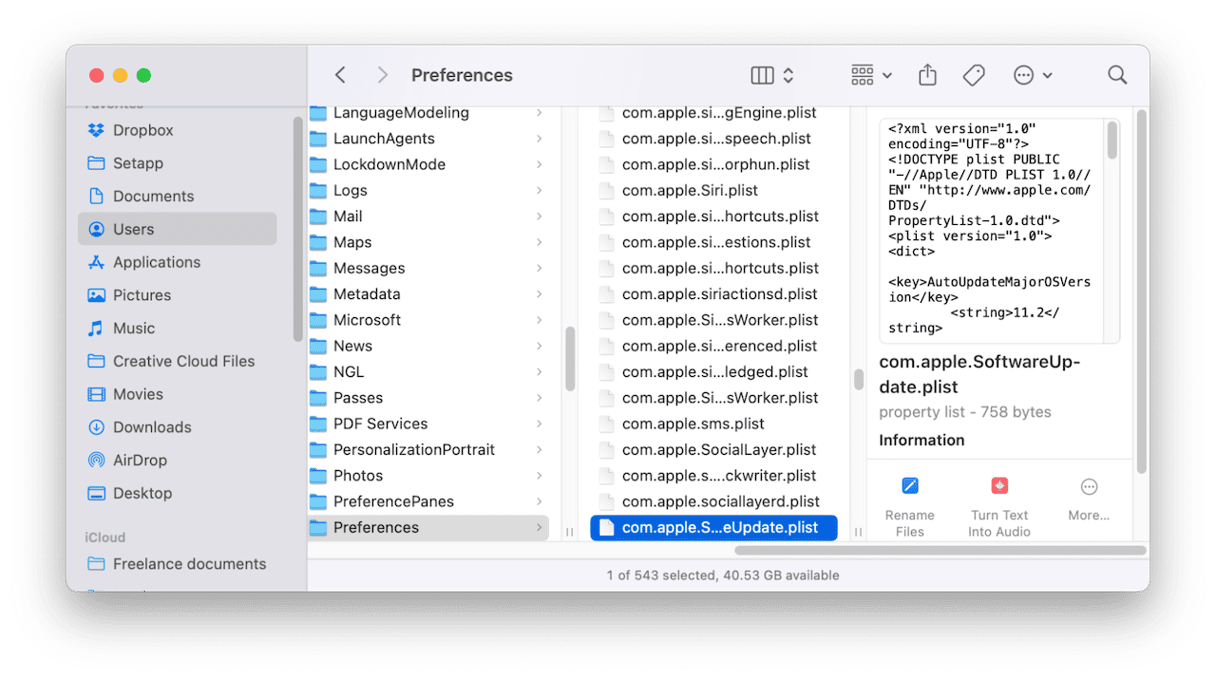Click the XML preview scrollbar
Screen dimensions: 1216x679
click(1112, 140)
